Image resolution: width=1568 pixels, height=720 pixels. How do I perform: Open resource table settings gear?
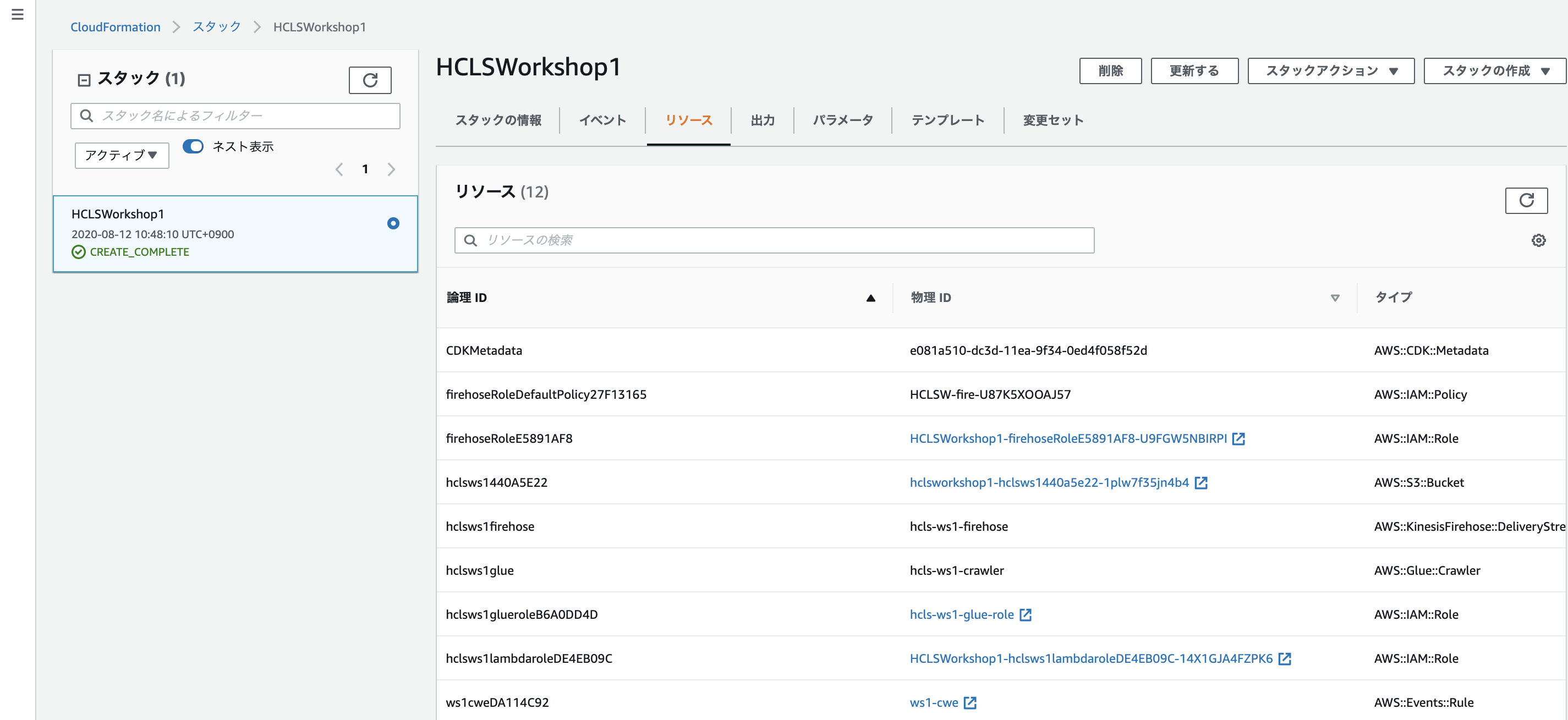(x=1538, y=240)
